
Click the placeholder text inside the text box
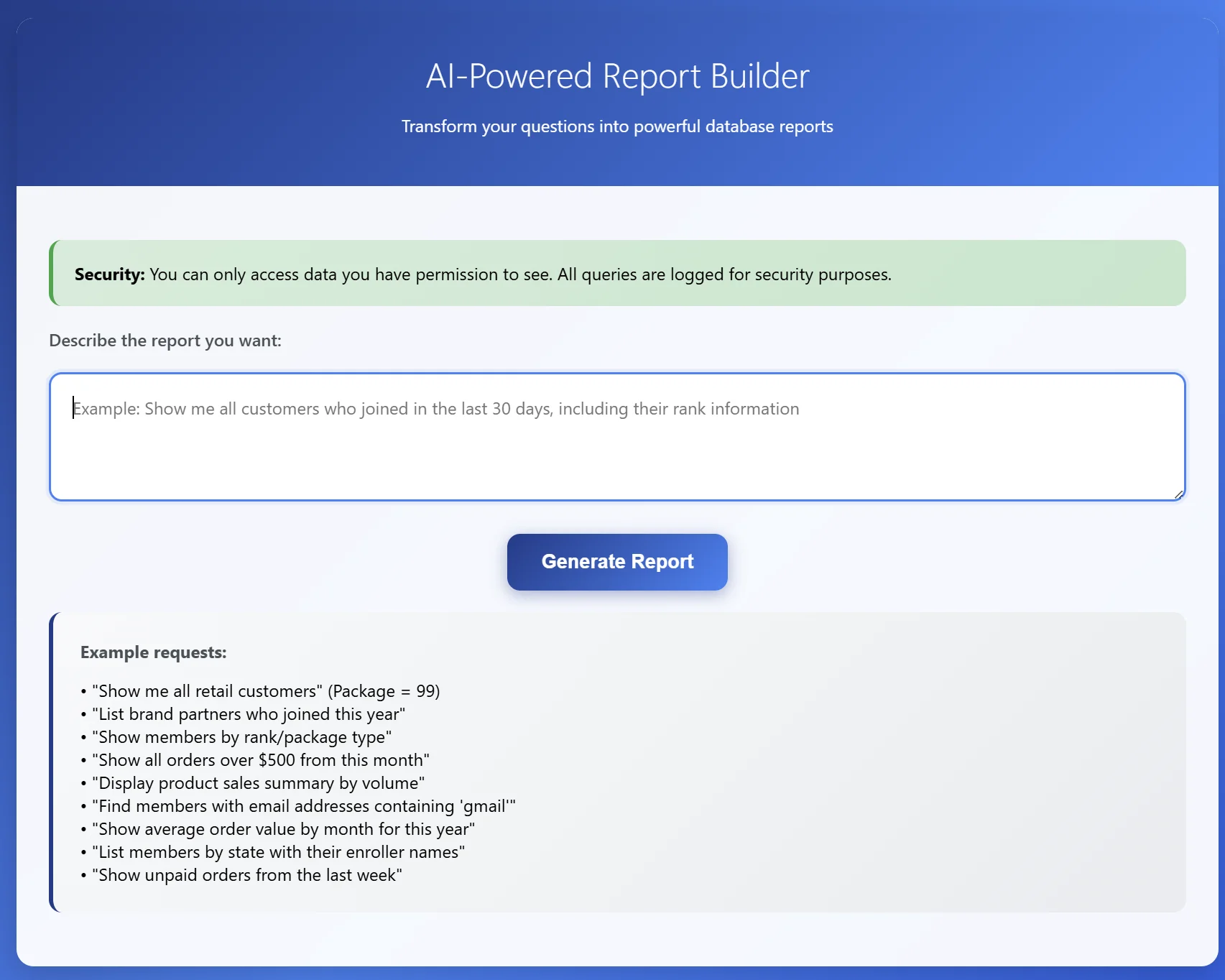(x=435, y=408)
